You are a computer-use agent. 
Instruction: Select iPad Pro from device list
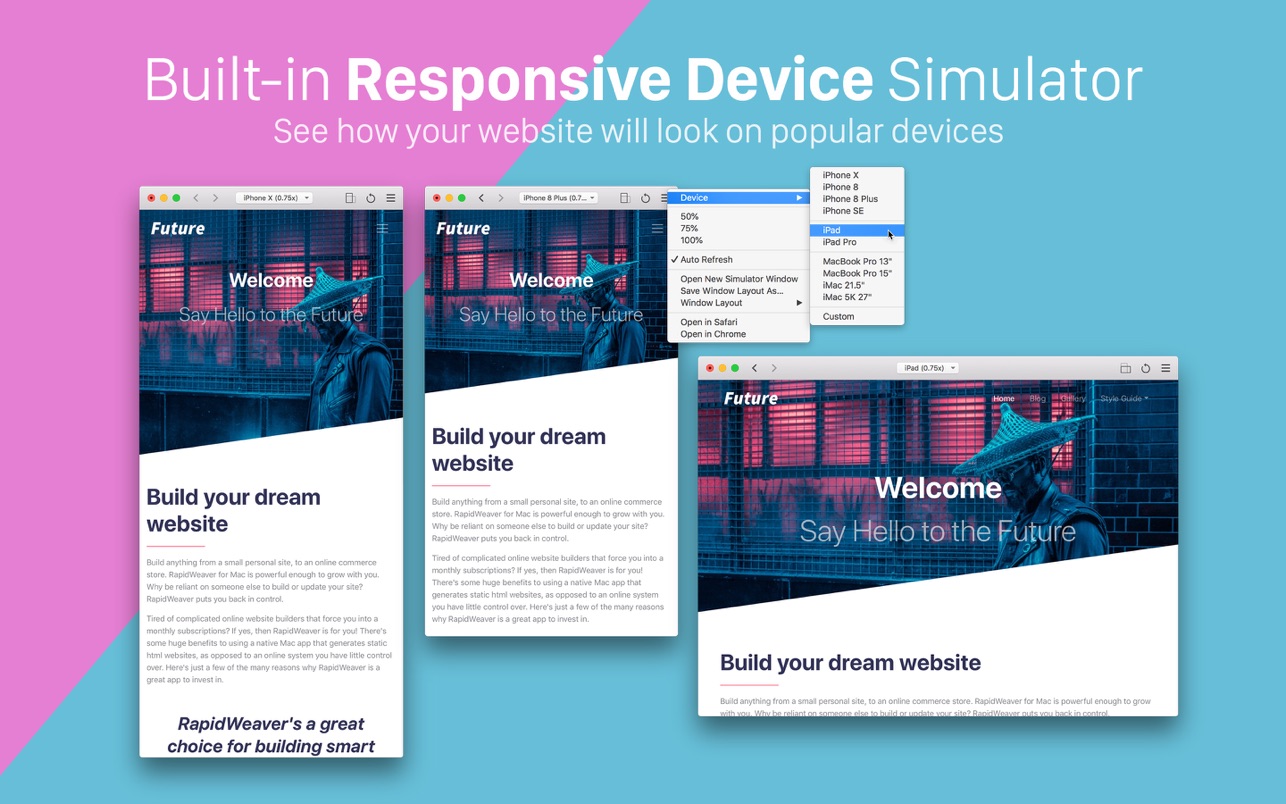839,243
